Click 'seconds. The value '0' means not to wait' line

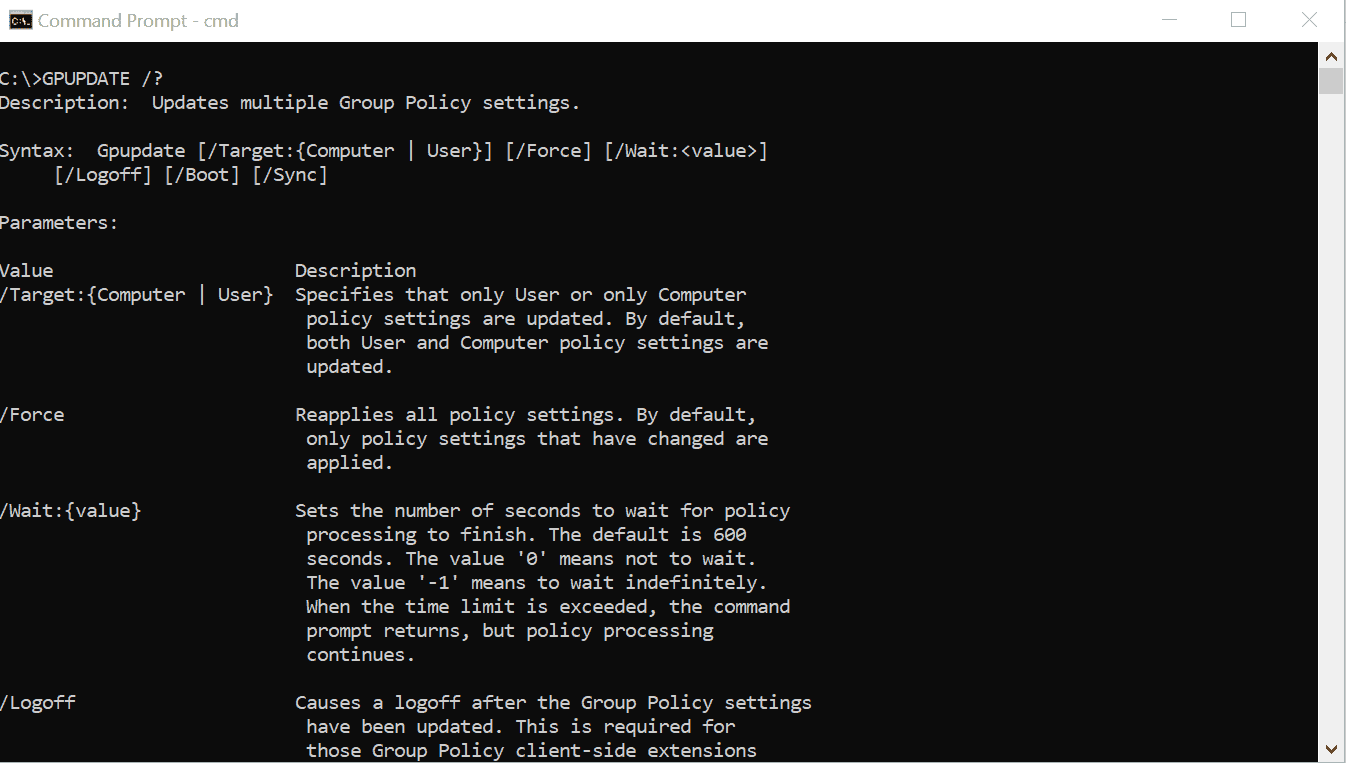point(532,559)
